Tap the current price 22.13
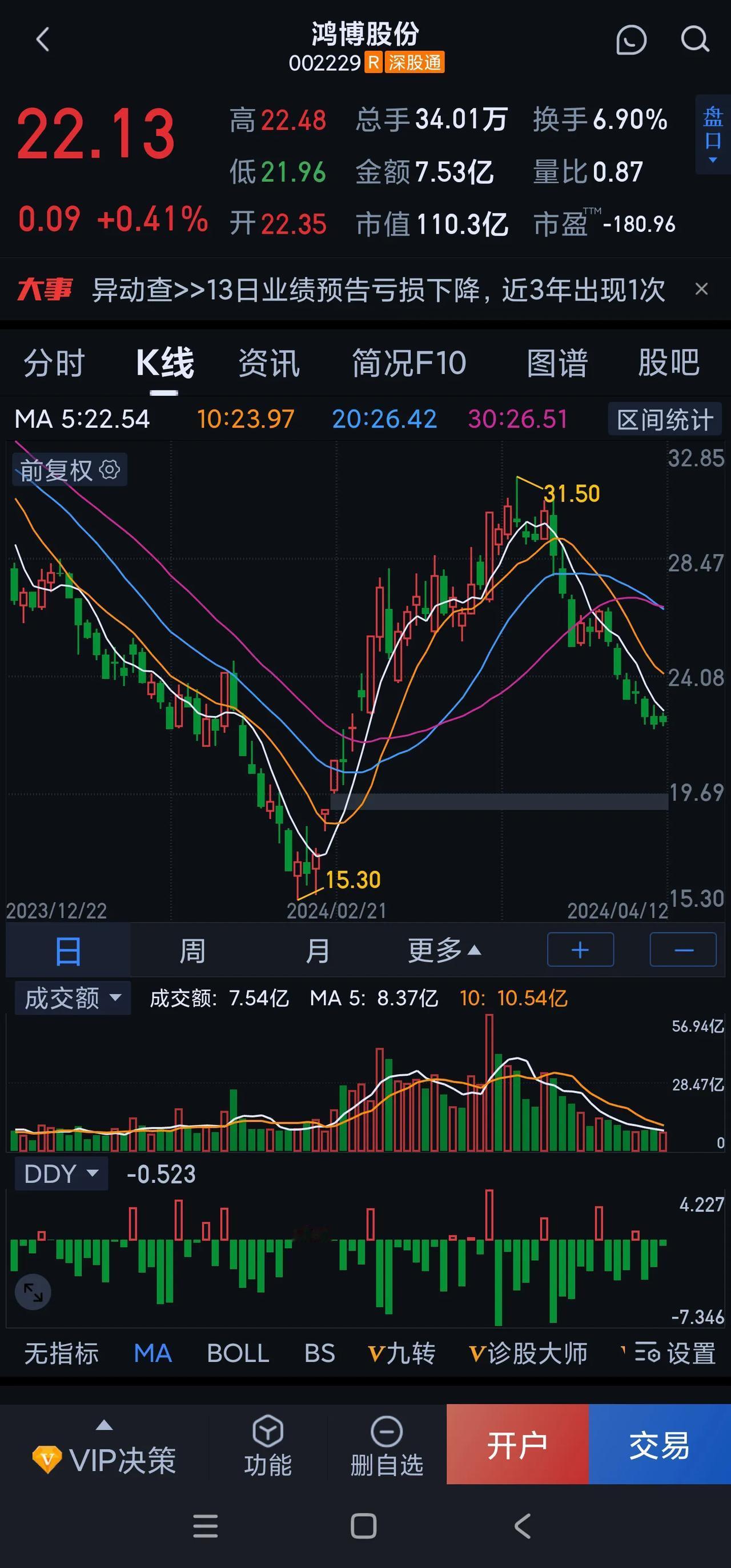This screenshot has width=731, height=1568. (x=96, y=134)
